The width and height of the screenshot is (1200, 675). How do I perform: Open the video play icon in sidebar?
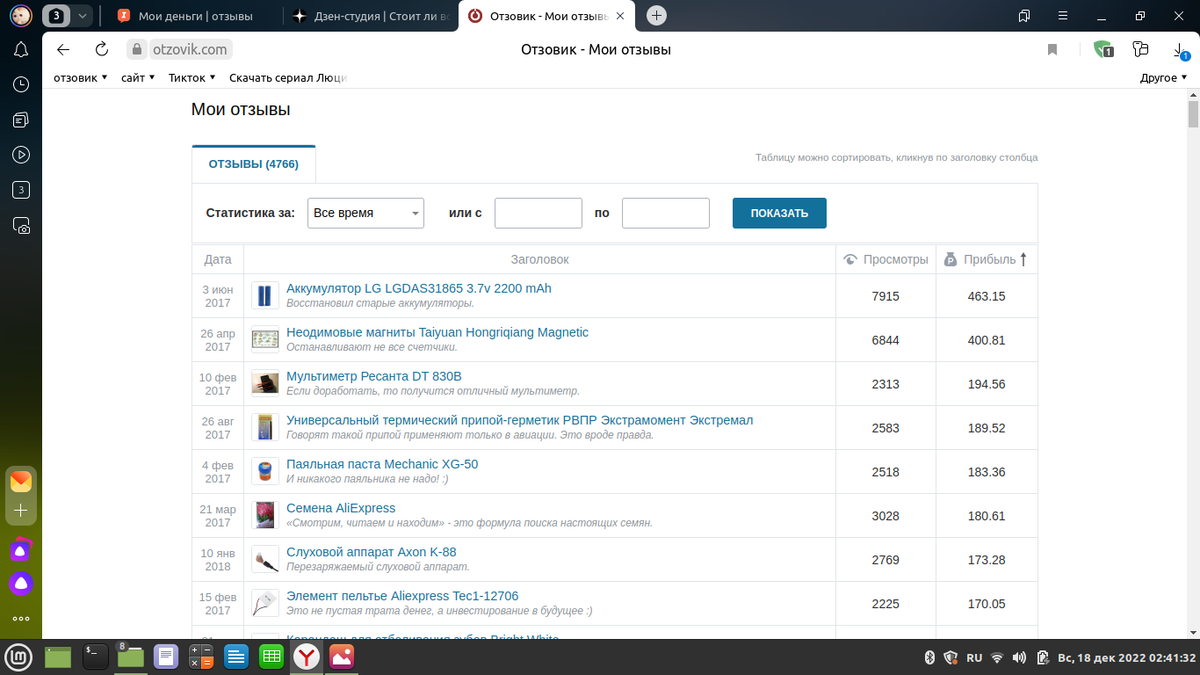(x=21, y=155)
